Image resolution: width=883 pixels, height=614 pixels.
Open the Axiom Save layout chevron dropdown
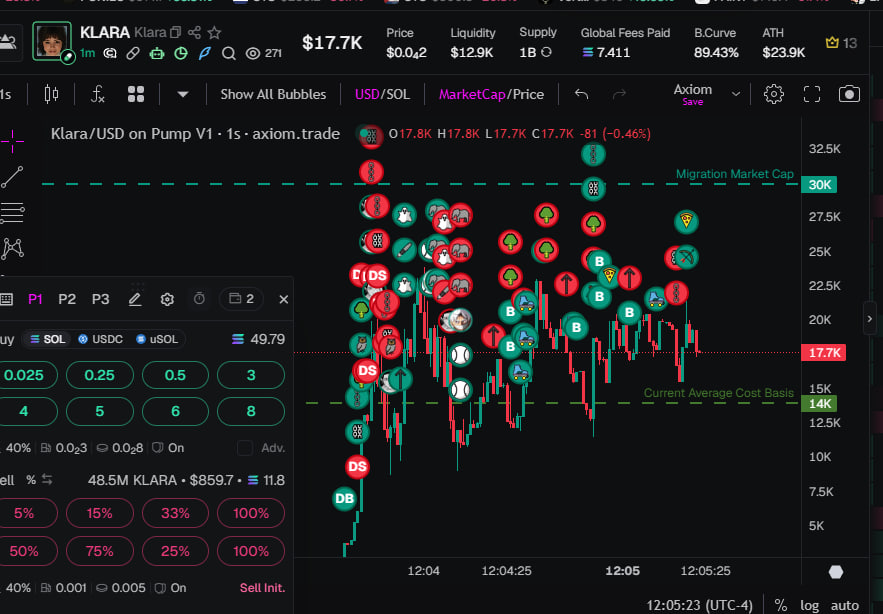click(x=735, y=94)
